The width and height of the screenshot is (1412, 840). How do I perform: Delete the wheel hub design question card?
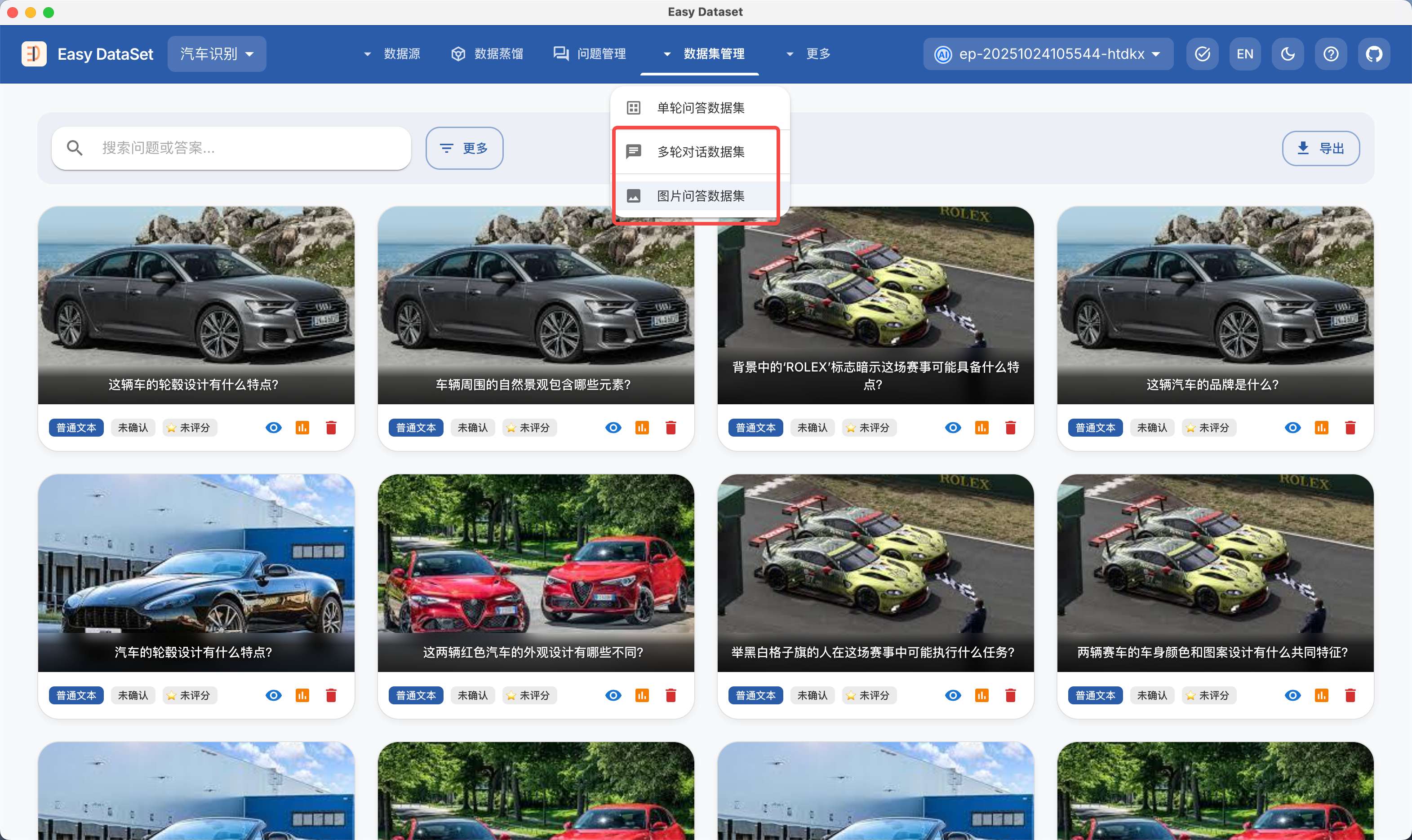[331, 427]
